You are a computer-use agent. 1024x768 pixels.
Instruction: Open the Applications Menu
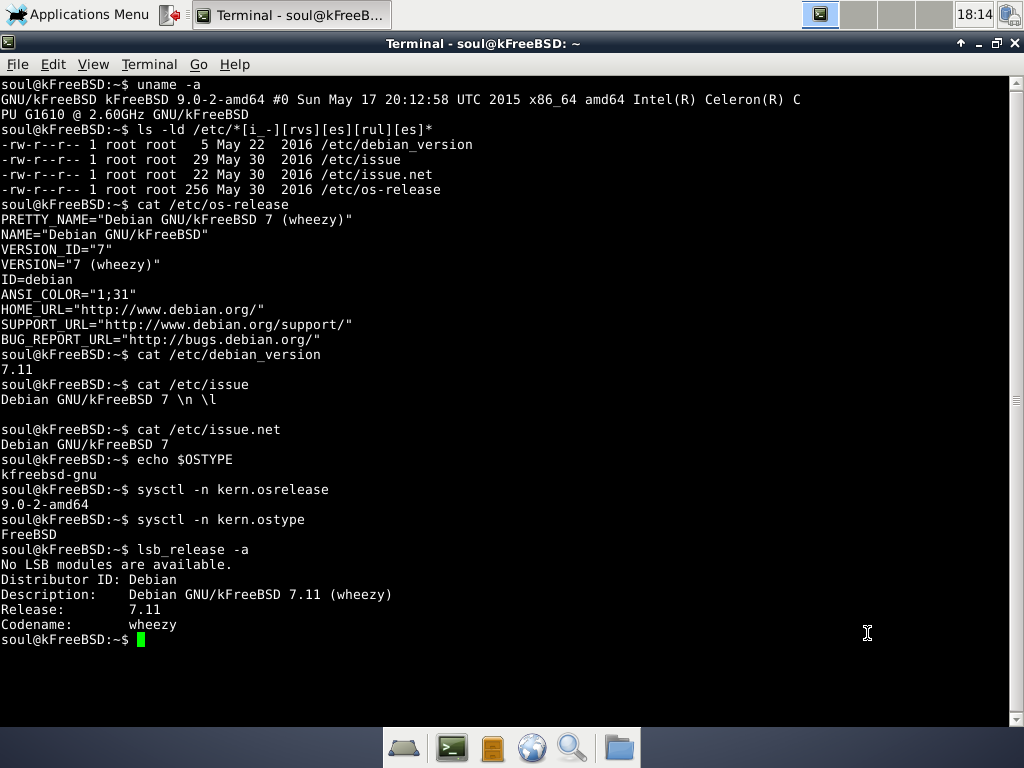click(76, 14)
